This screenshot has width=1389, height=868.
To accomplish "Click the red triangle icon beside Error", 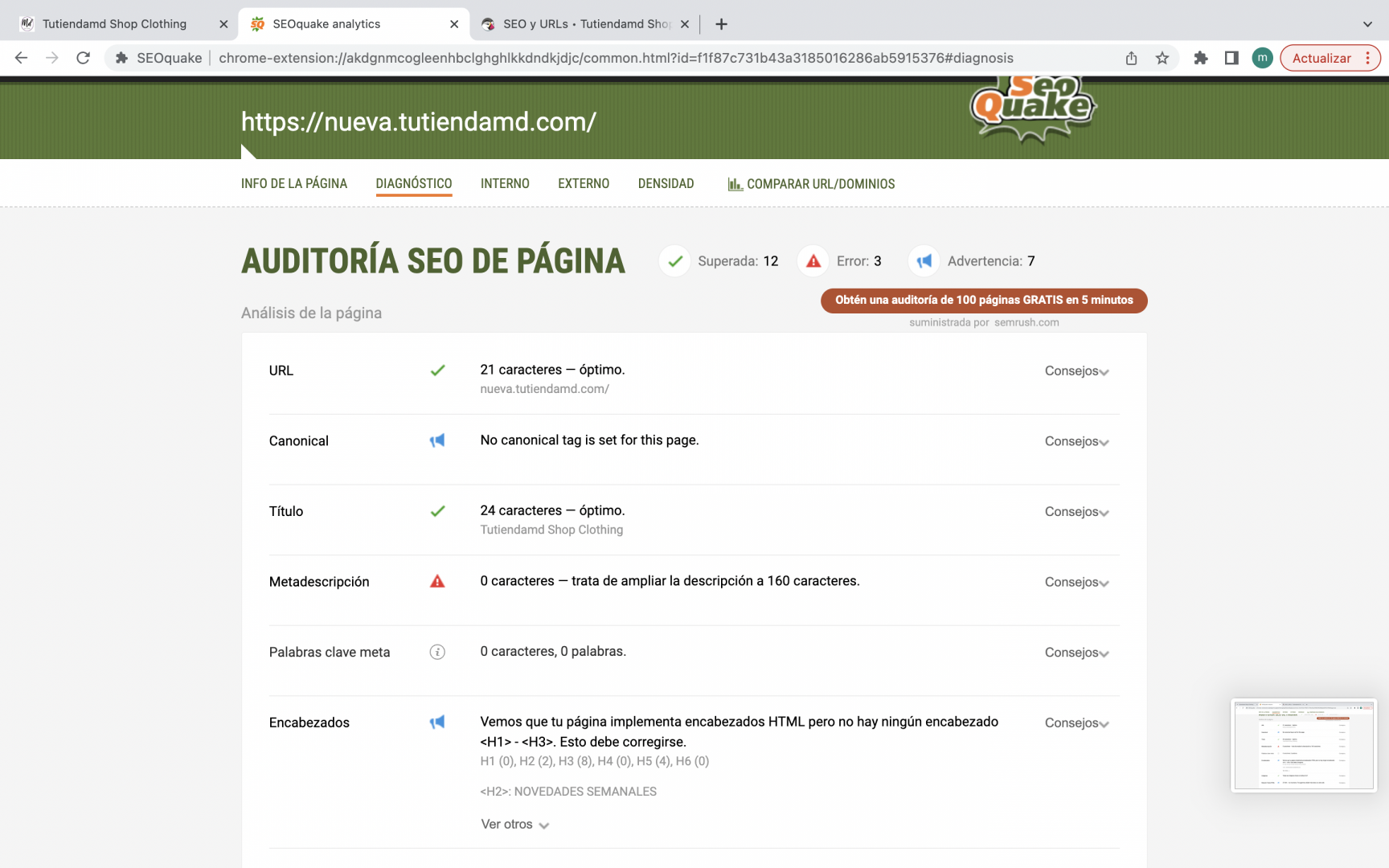I will point(813,261).
